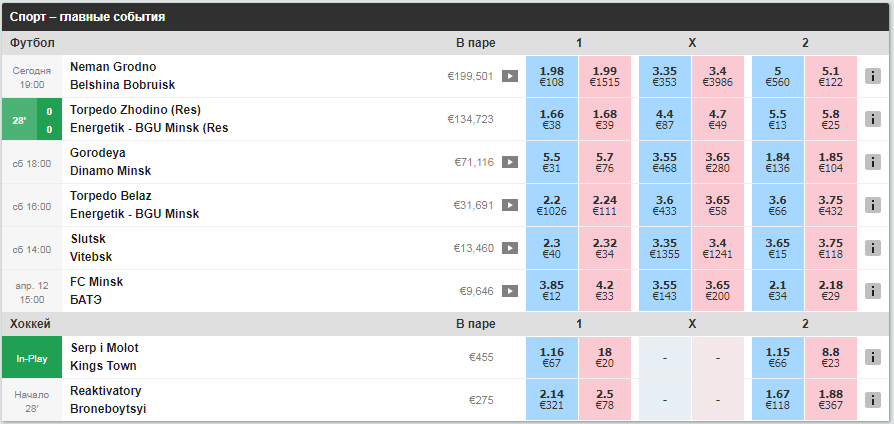Viewport: 894px width, 424px height.
Task: Play stream icon for Torpedo Belaz match
Action: pyautogui.click(x=510, y=205)
